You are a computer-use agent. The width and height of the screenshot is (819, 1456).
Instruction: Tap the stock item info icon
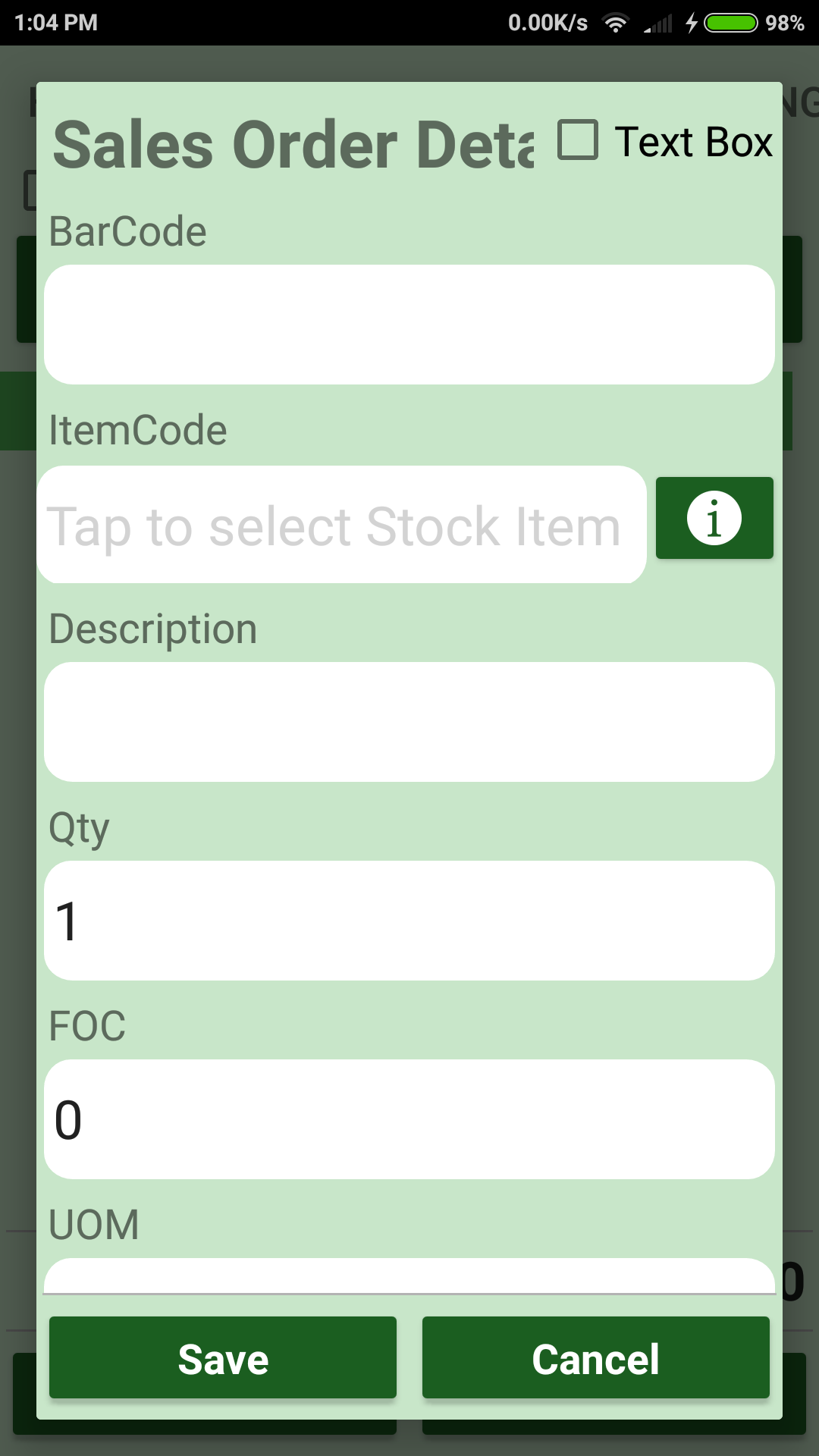[x=714, y=518]
